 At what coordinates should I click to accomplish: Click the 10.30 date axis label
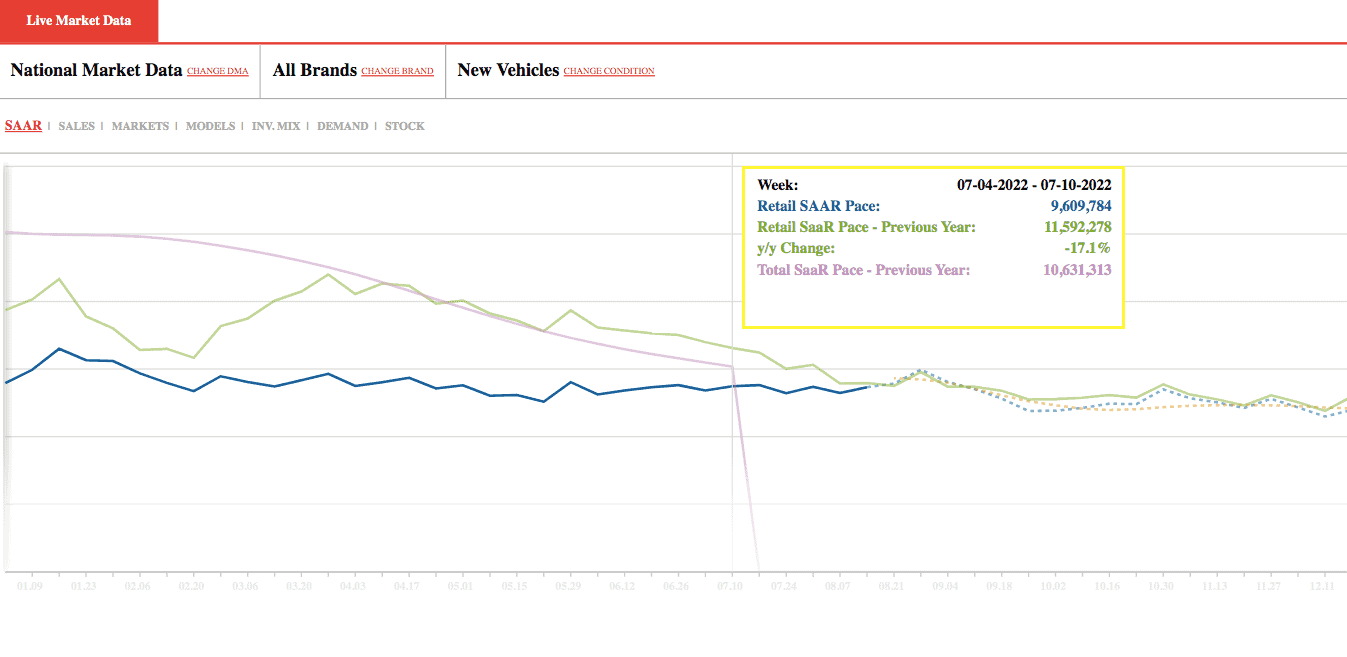point(1162,585)
